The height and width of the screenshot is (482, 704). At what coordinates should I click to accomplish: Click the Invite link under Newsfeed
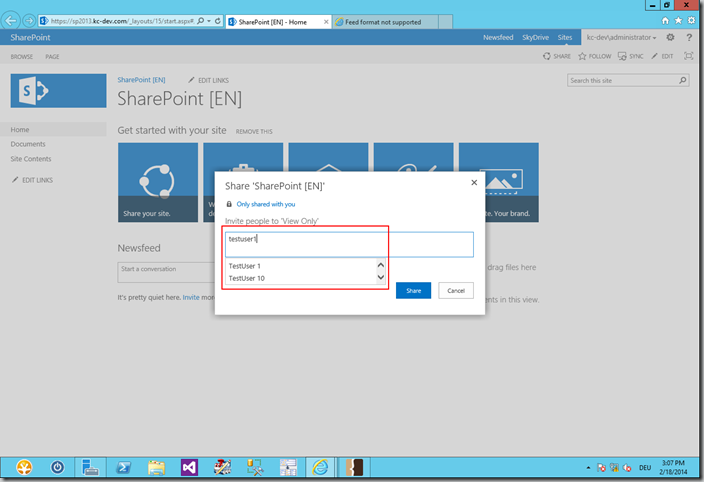pyautogui.click(x=191, y=297)
